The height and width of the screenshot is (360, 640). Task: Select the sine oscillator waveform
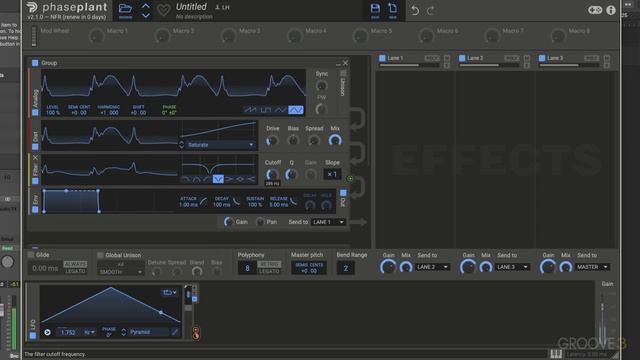[x=296, y=110]
